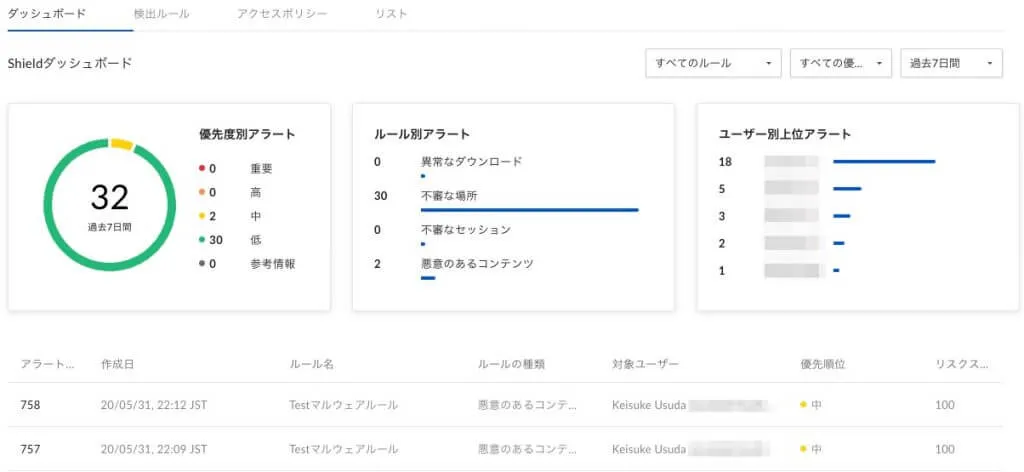Image resolution: width=1024 pixels, height=472 pixels.
Task: Click the green 低 priority legend dot
Action: [201, 240]
